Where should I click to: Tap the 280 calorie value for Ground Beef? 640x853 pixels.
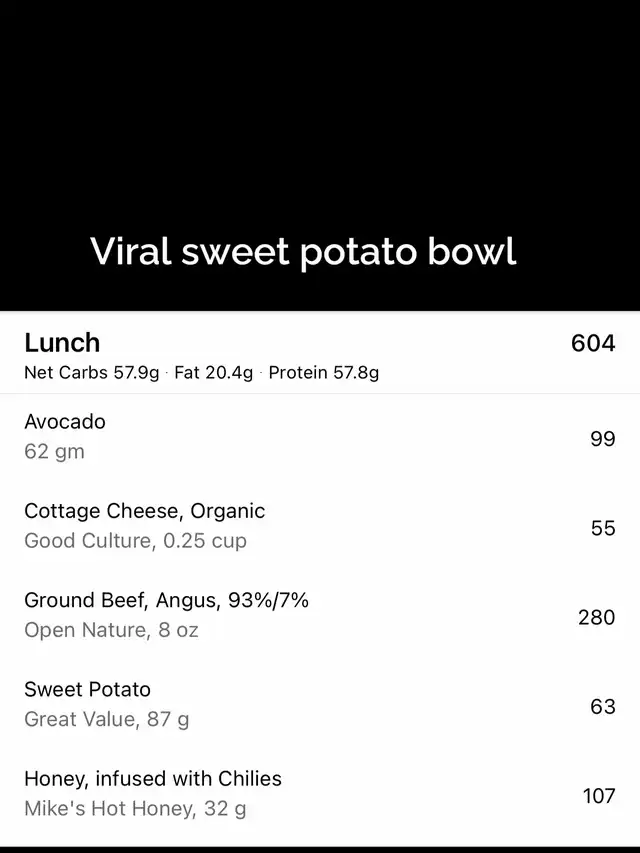(x=596, y=617)
